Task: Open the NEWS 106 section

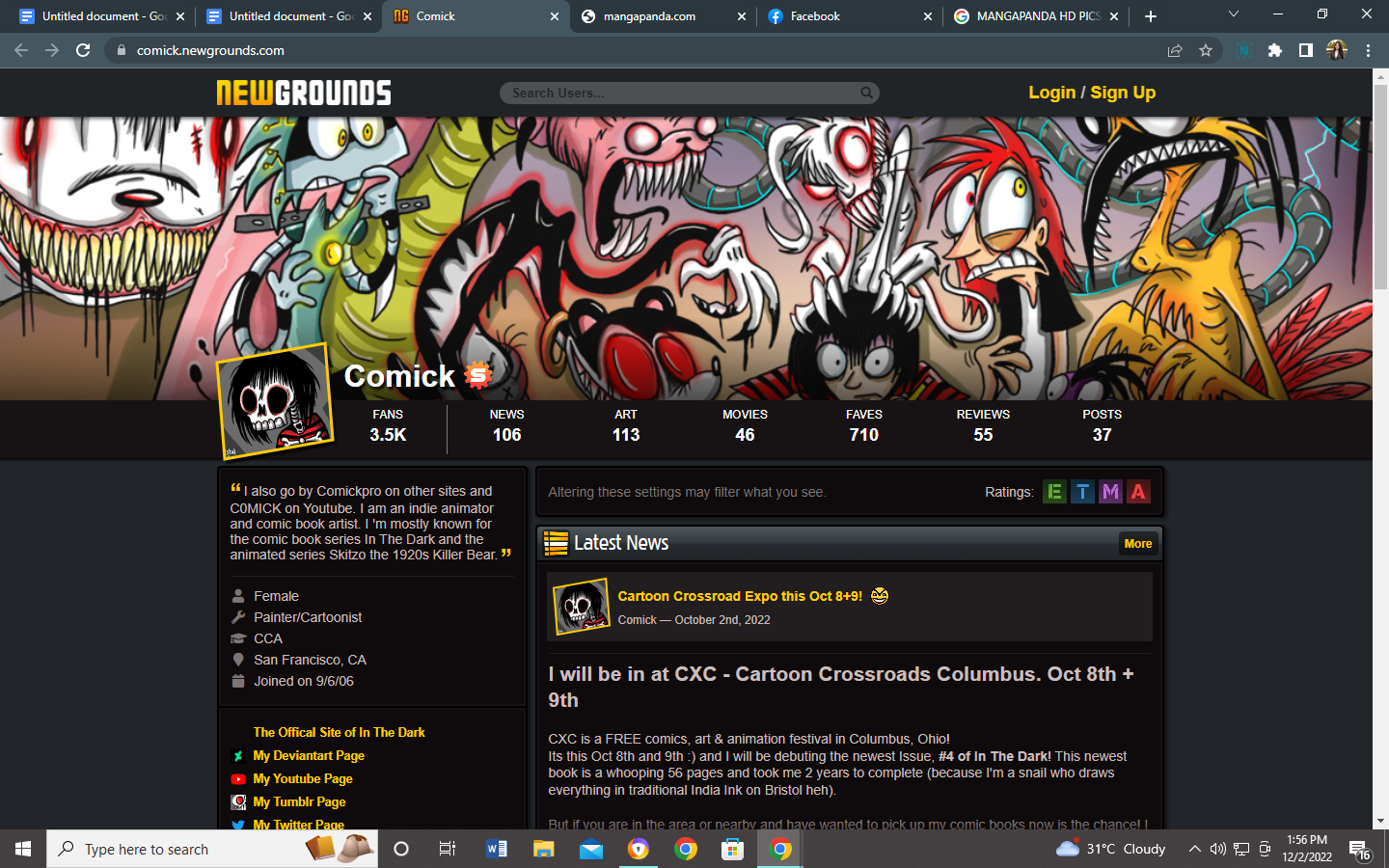Action: tap(506, 425)
